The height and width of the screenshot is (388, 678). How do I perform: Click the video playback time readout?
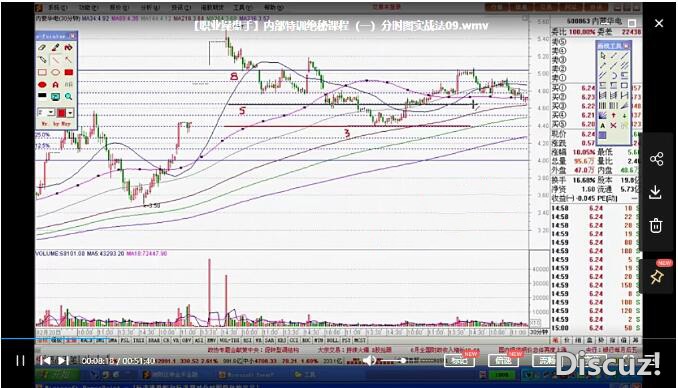coord(118,360)
